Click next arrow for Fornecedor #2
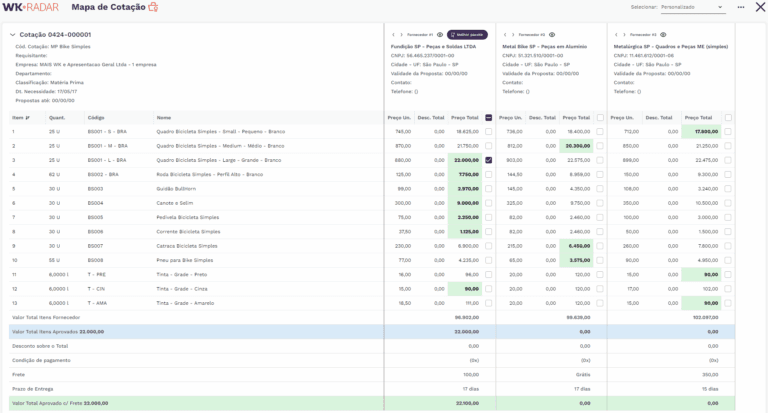Viewport: 768px width, 413px height. [x=512, y=34]
